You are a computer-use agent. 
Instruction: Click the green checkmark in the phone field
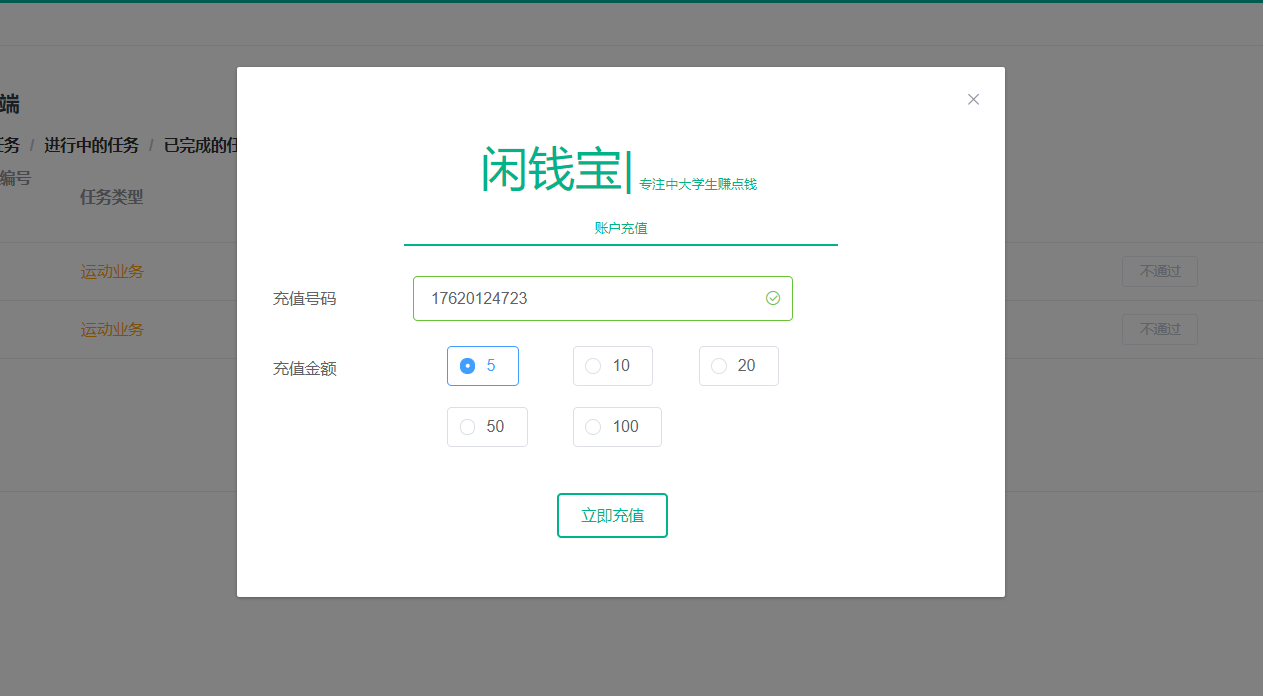pos(773,298)
